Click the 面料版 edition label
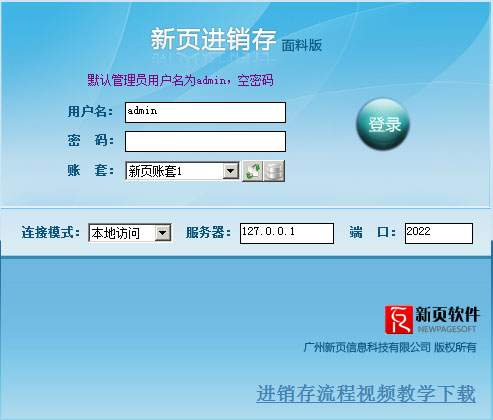The height and width of the screenshot is (420, 493). [302, 45]
